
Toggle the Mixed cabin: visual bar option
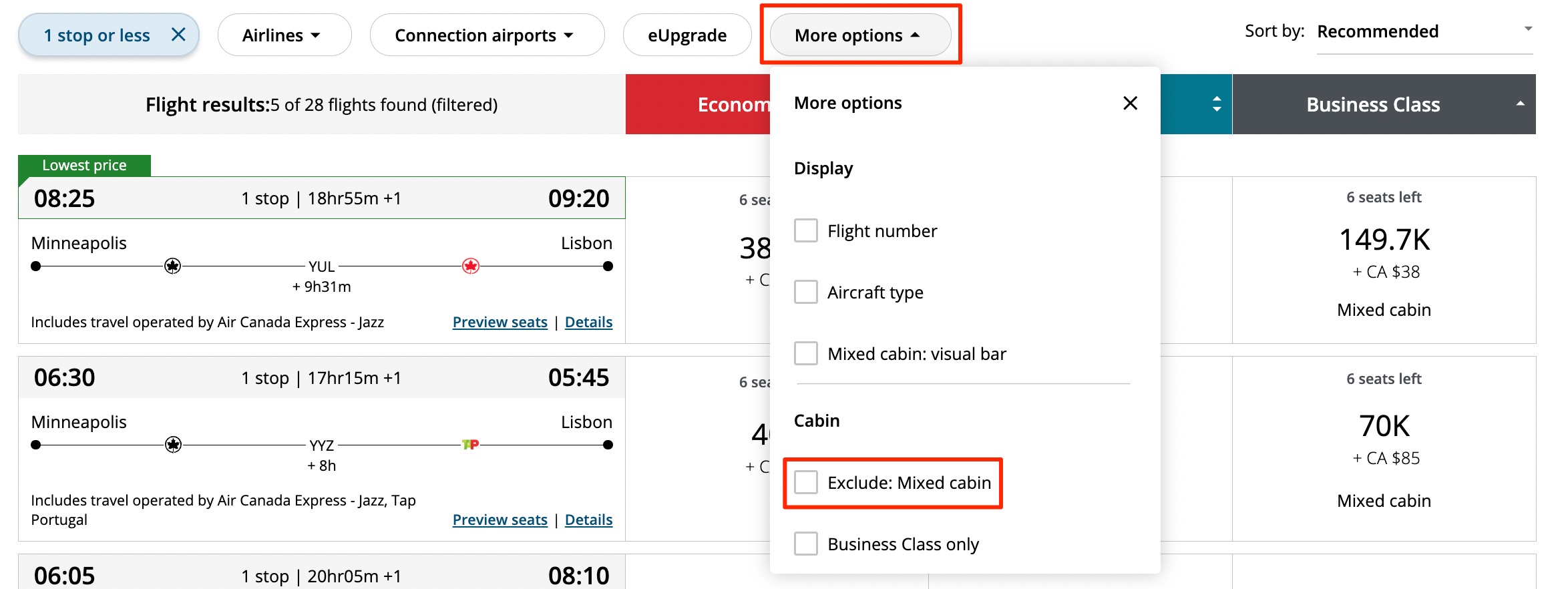pyautogui.click(x=806, y=353)
